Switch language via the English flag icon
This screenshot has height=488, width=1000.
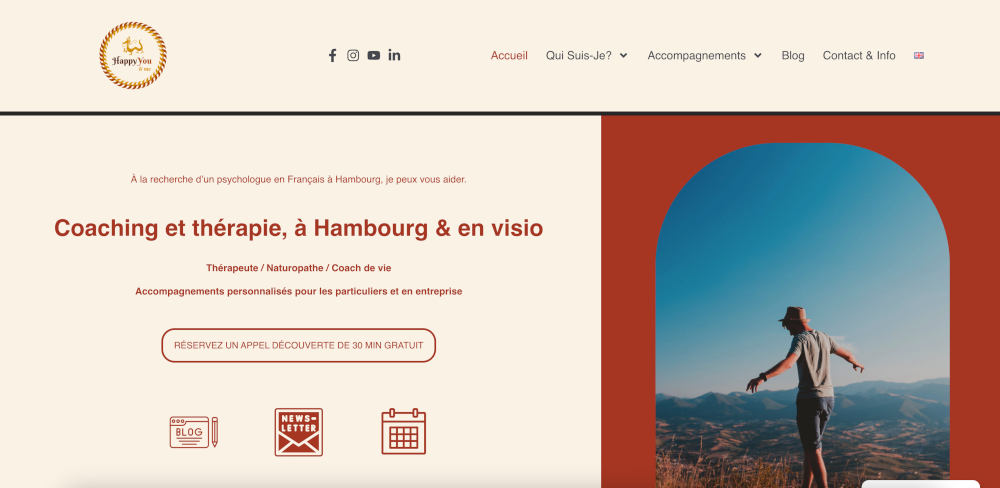tap(919, 55)
